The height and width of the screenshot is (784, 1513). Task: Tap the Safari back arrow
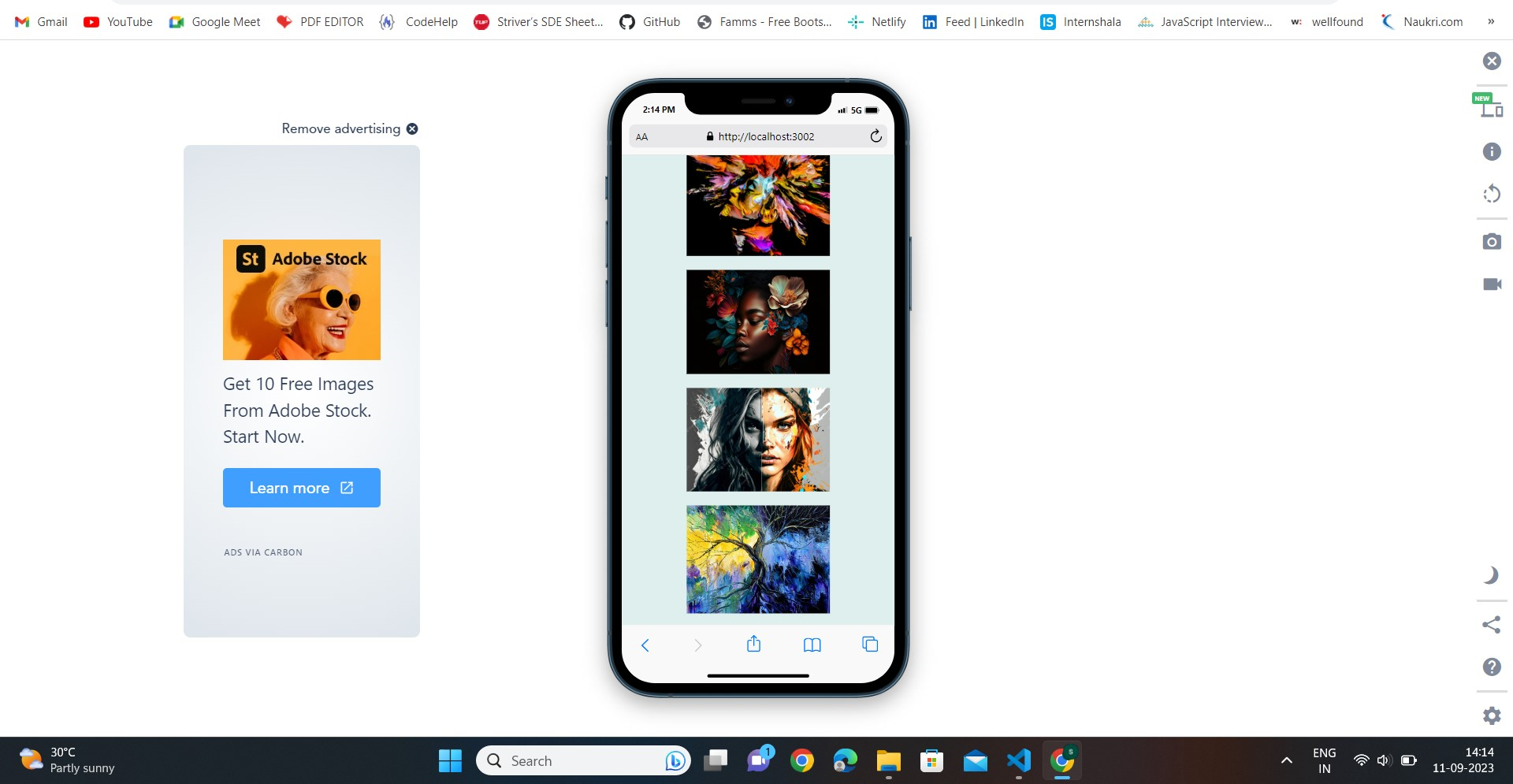click(x=645, y=645)
